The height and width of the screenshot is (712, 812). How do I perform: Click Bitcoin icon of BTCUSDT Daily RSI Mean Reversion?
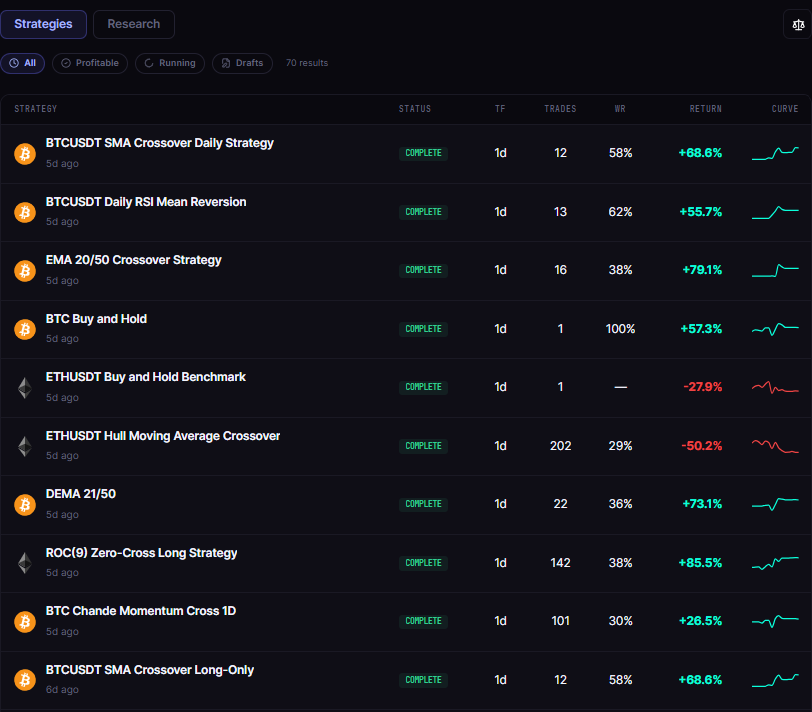(x=25, y=212)
